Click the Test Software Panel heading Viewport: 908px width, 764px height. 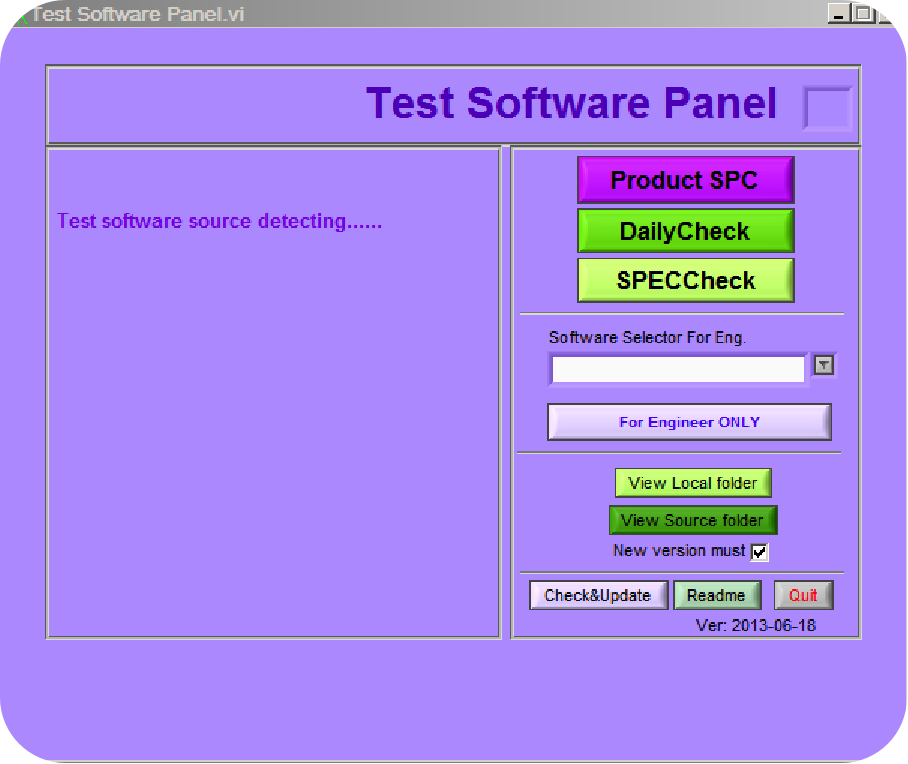[572, 103]
